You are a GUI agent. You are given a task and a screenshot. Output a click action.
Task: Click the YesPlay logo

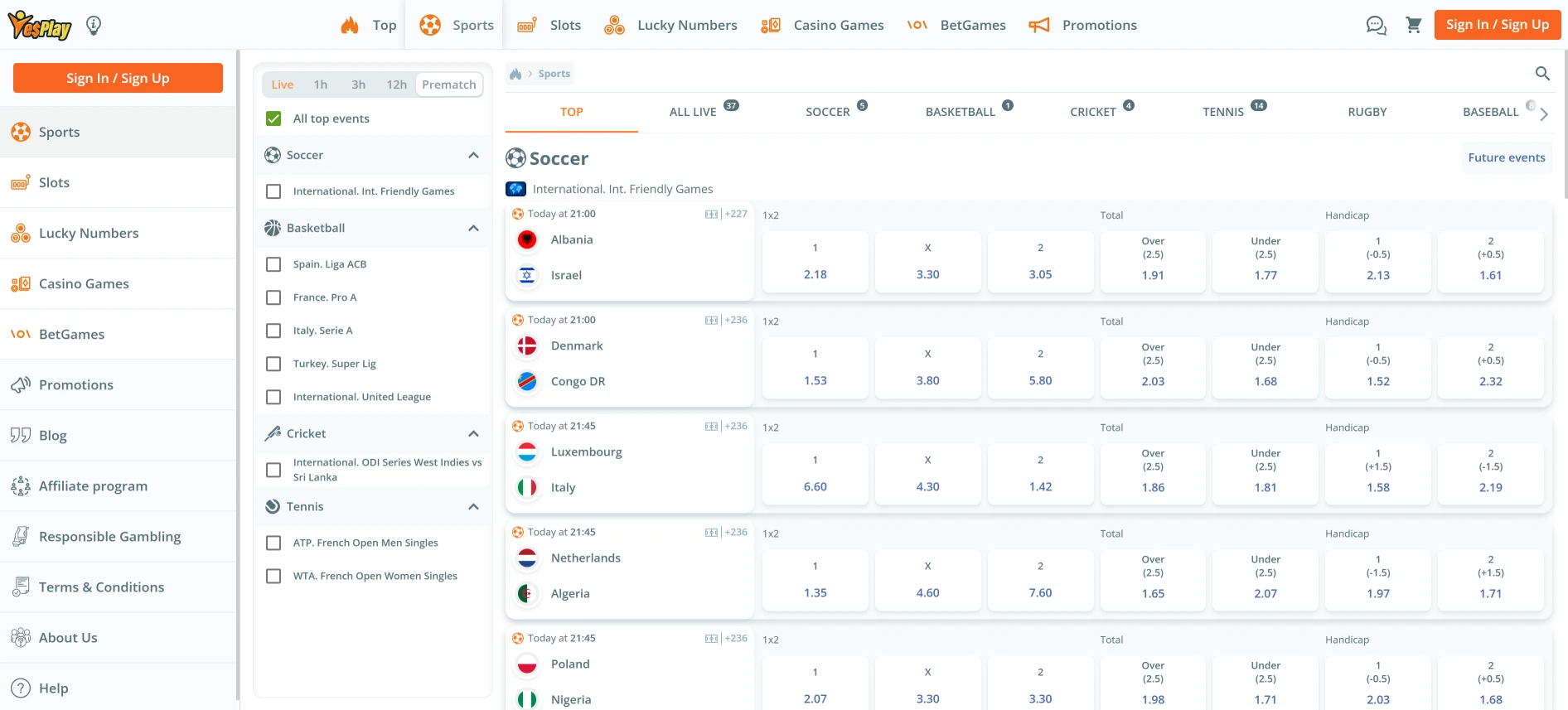40,25
